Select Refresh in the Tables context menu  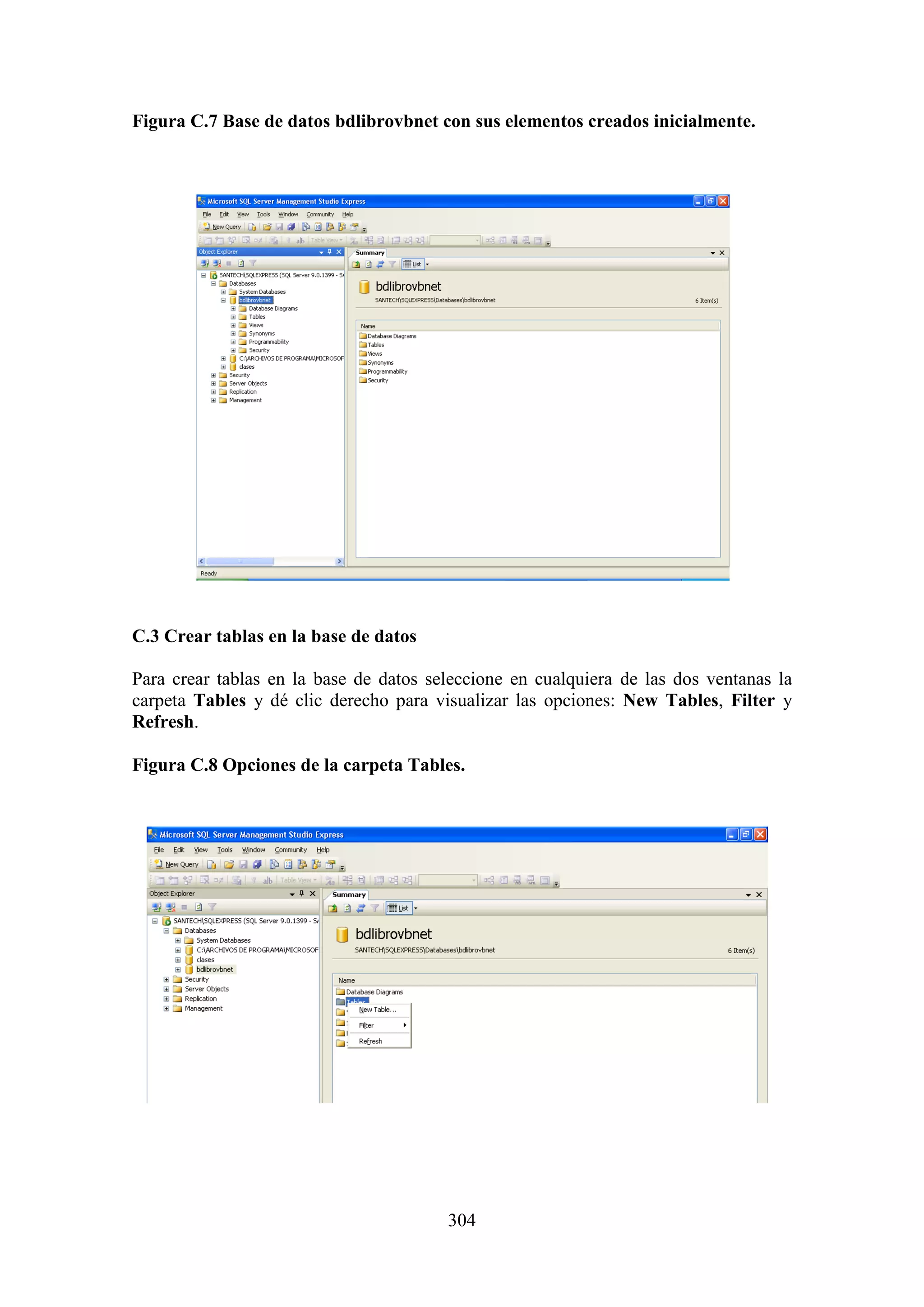(x=370, y=1041)
